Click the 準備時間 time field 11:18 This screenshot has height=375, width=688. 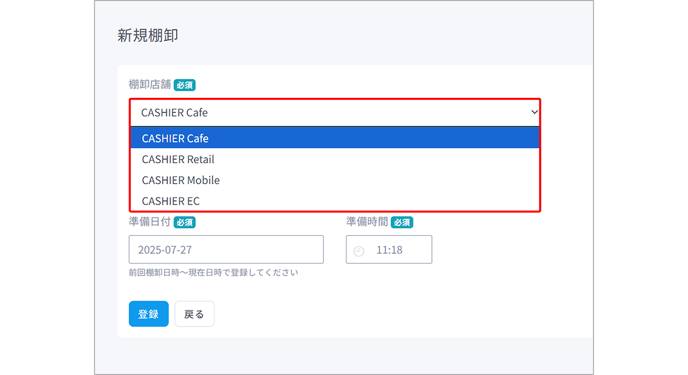389,250
